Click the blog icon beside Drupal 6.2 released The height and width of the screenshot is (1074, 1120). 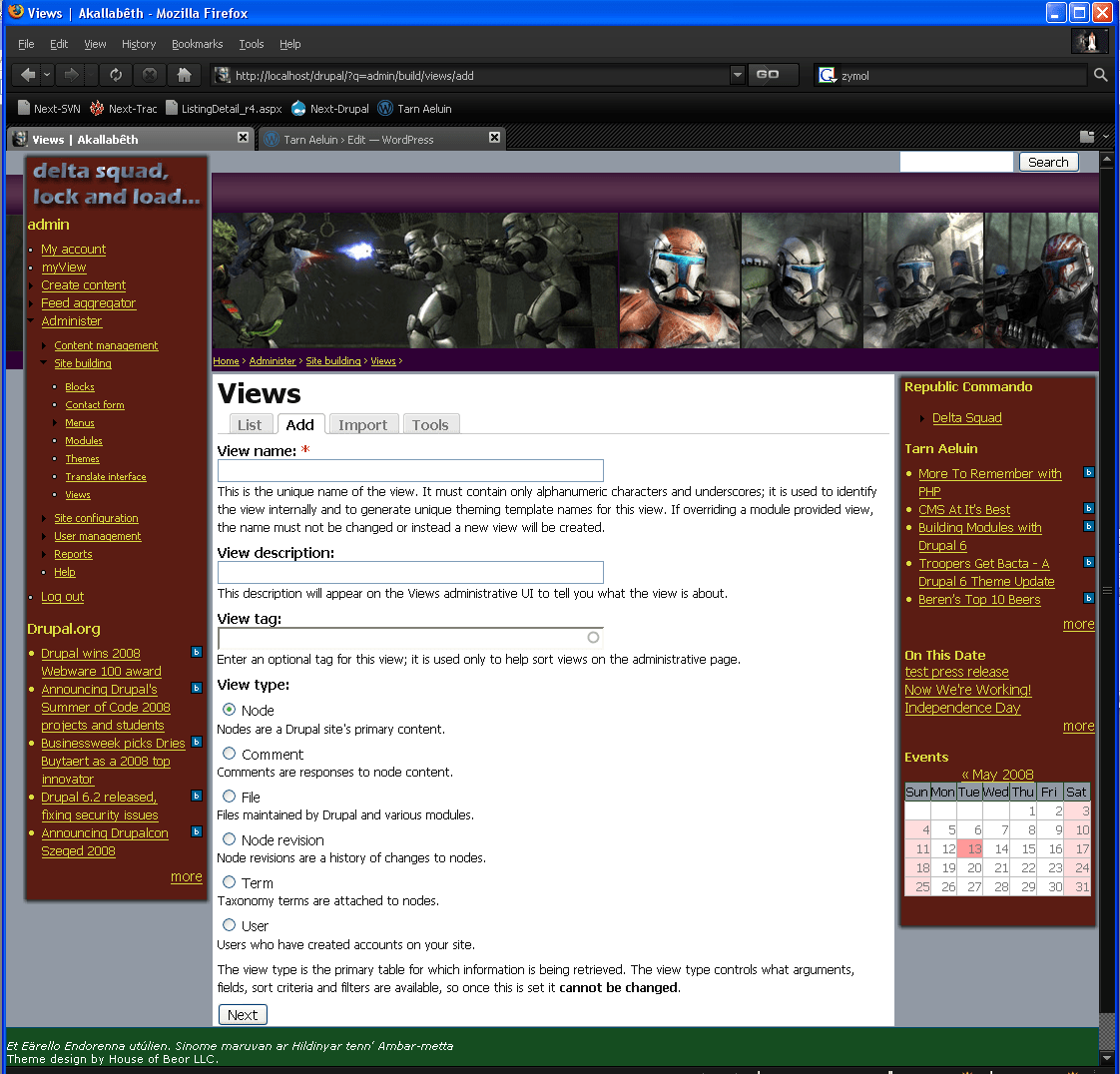[197, 796]
